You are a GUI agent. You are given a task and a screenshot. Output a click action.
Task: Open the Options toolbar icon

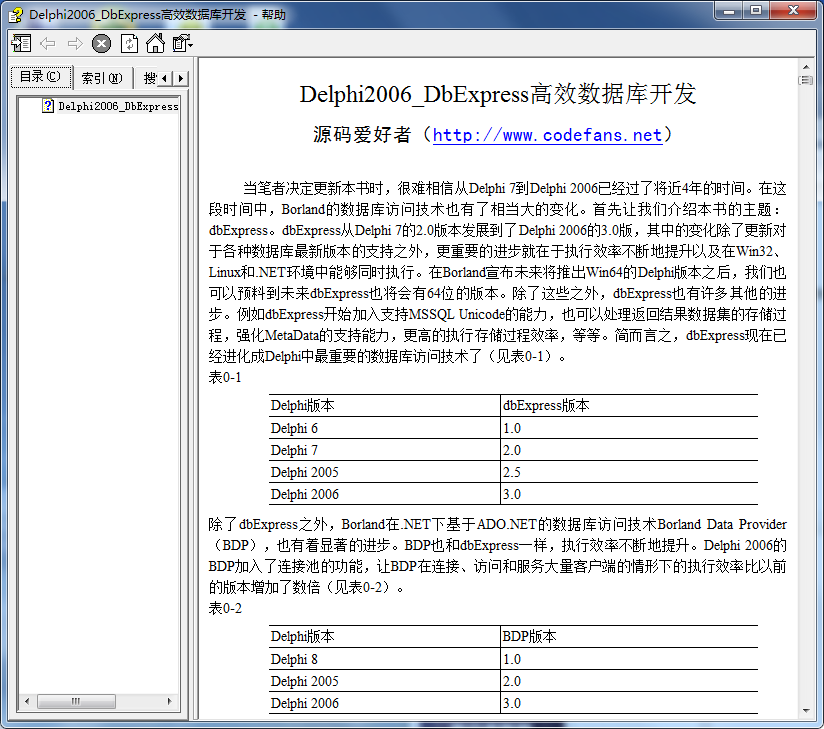coord(180,43)
